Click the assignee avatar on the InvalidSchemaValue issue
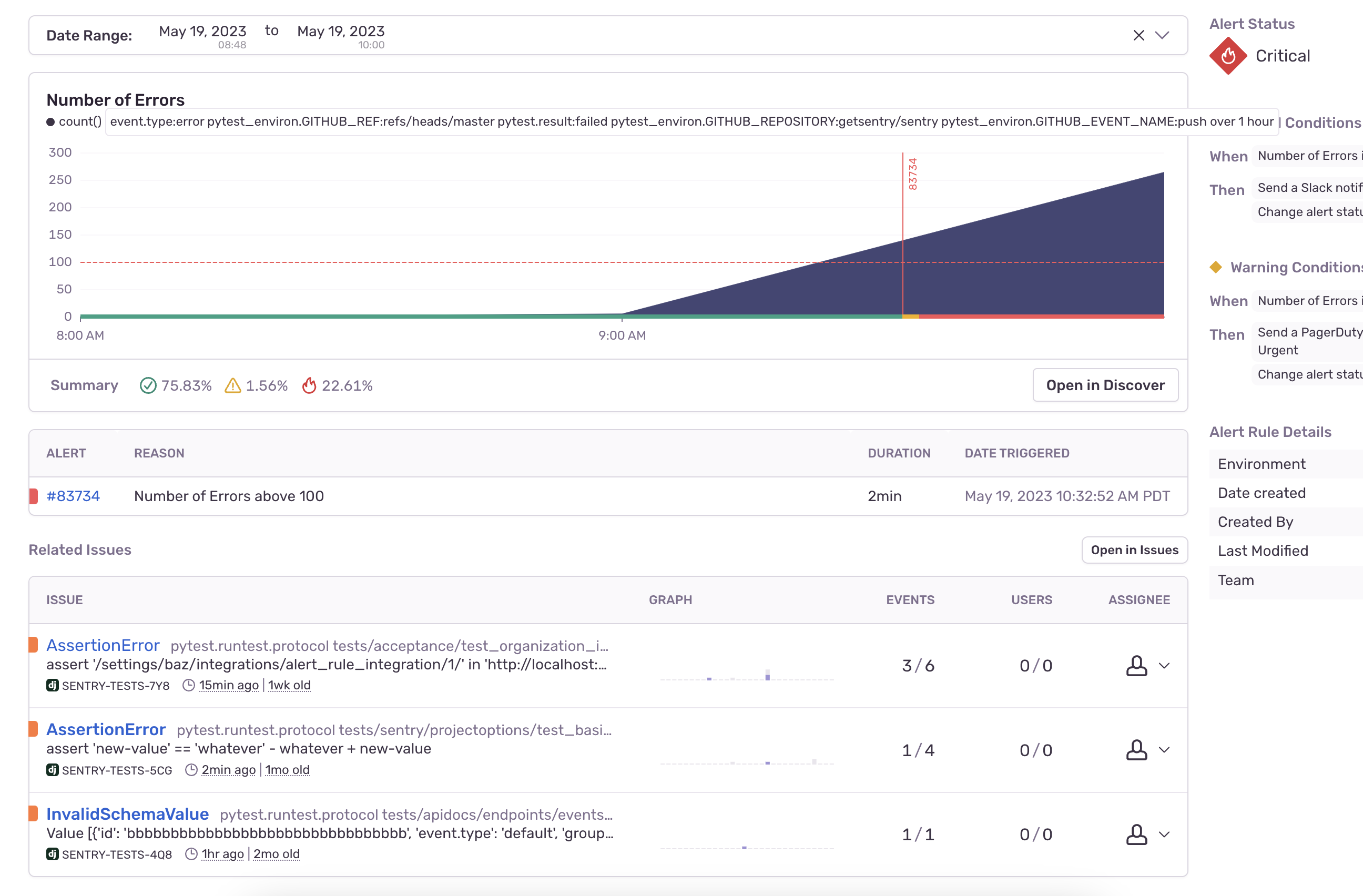This screenshot has height=896, width=1363. point(1136,834)
